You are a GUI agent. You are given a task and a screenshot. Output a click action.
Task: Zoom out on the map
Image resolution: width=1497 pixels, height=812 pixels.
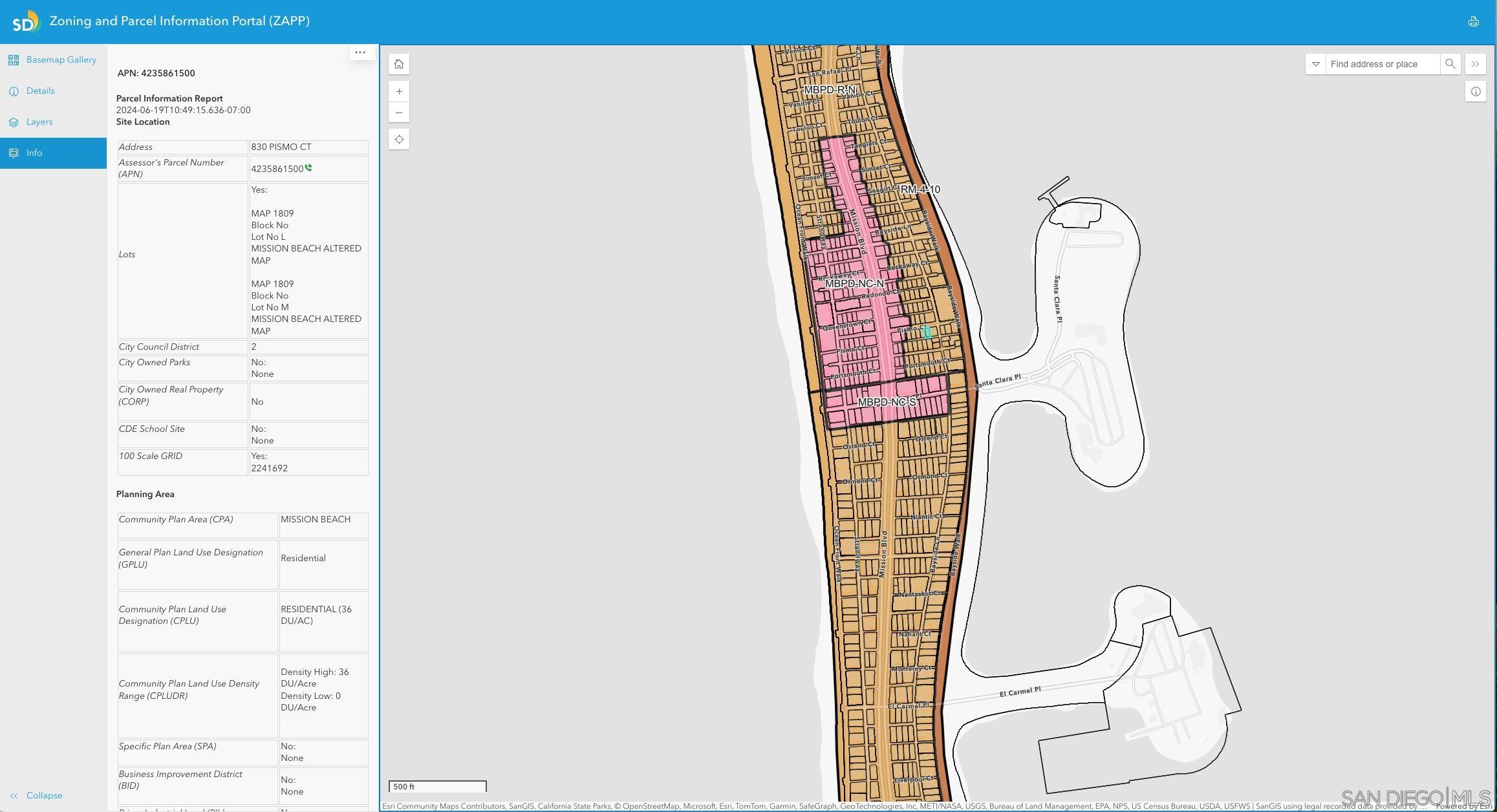coord(399,113)
